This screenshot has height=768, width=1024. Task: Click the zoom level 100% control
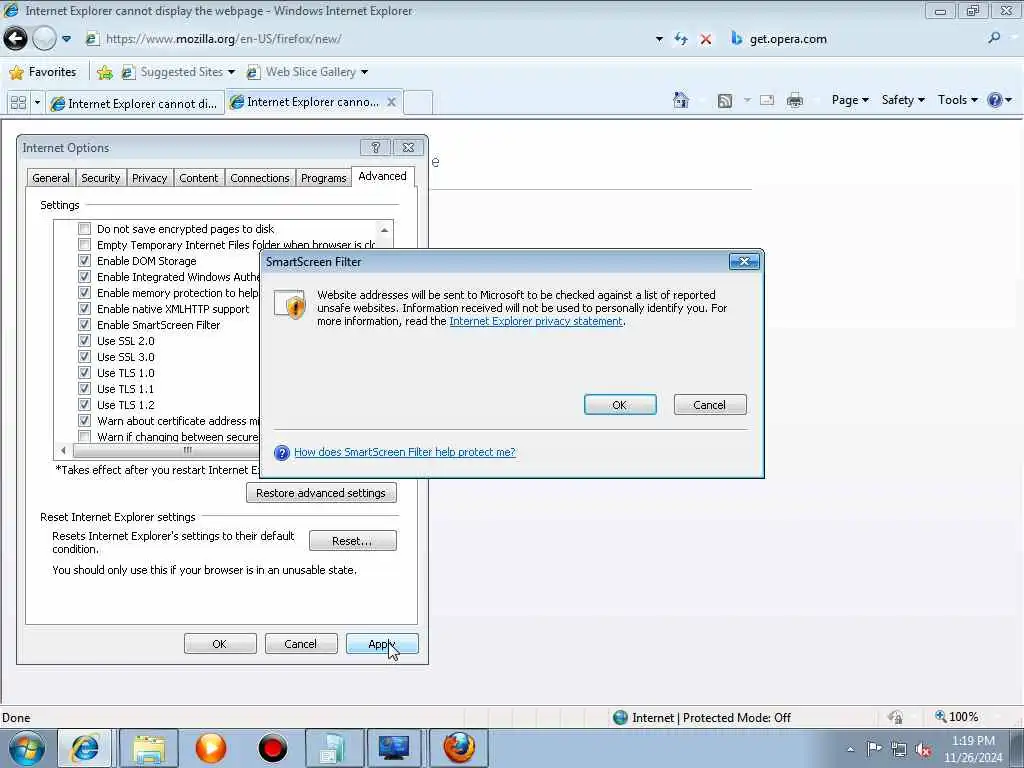coord(956,717)
